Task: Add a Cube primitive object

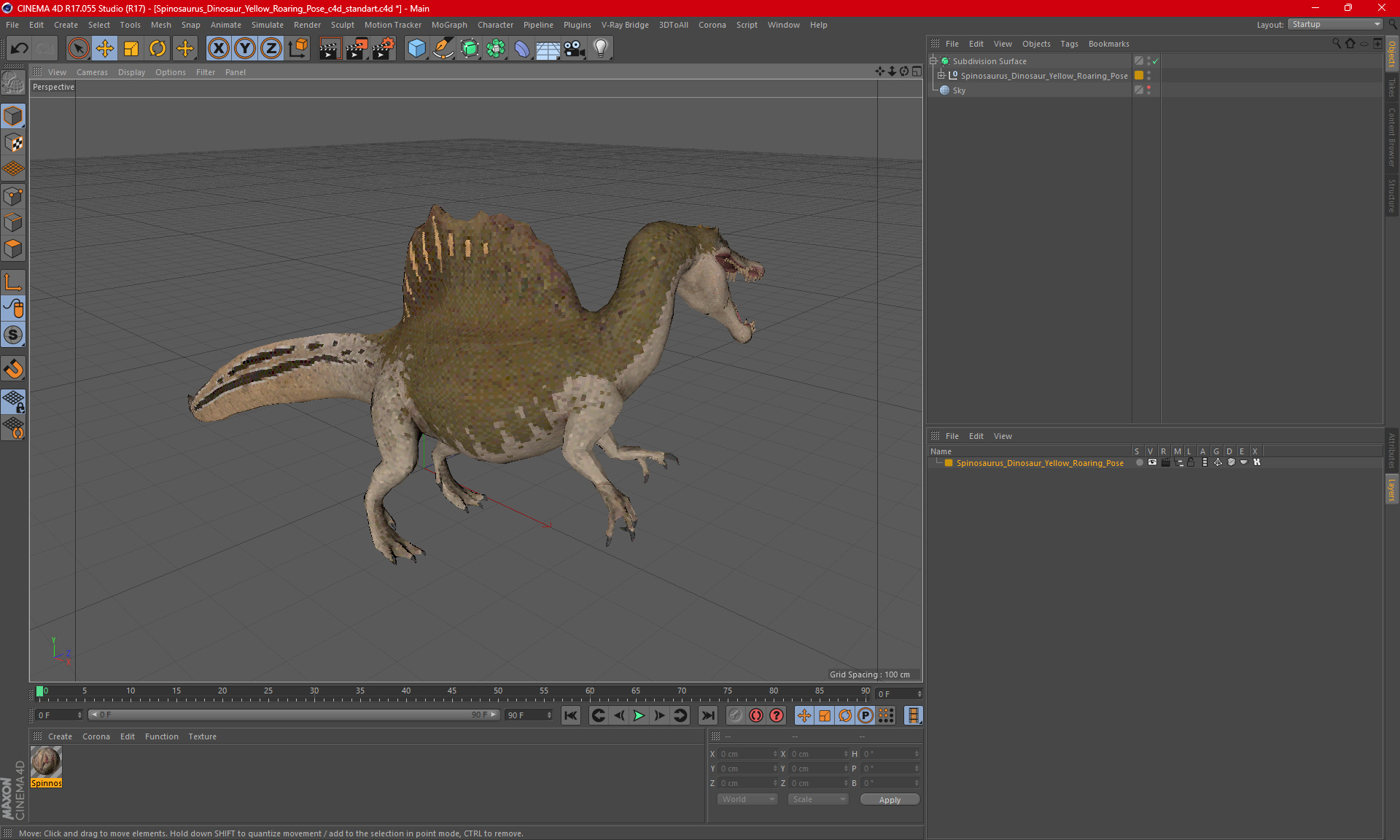Action: pos(416,49)
